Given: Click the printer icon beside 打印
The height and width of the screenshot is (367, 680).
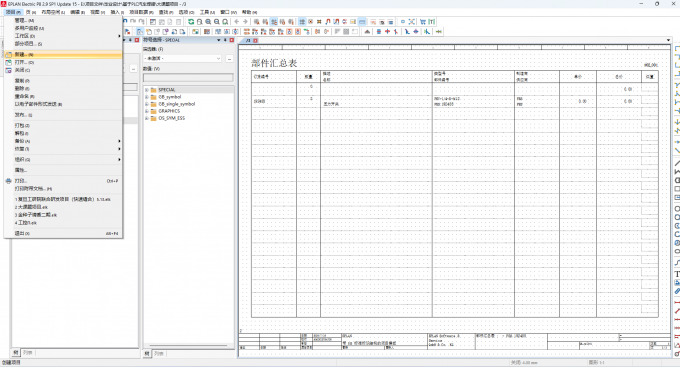Looking at the screenshot, I should (x=8, y=181).
